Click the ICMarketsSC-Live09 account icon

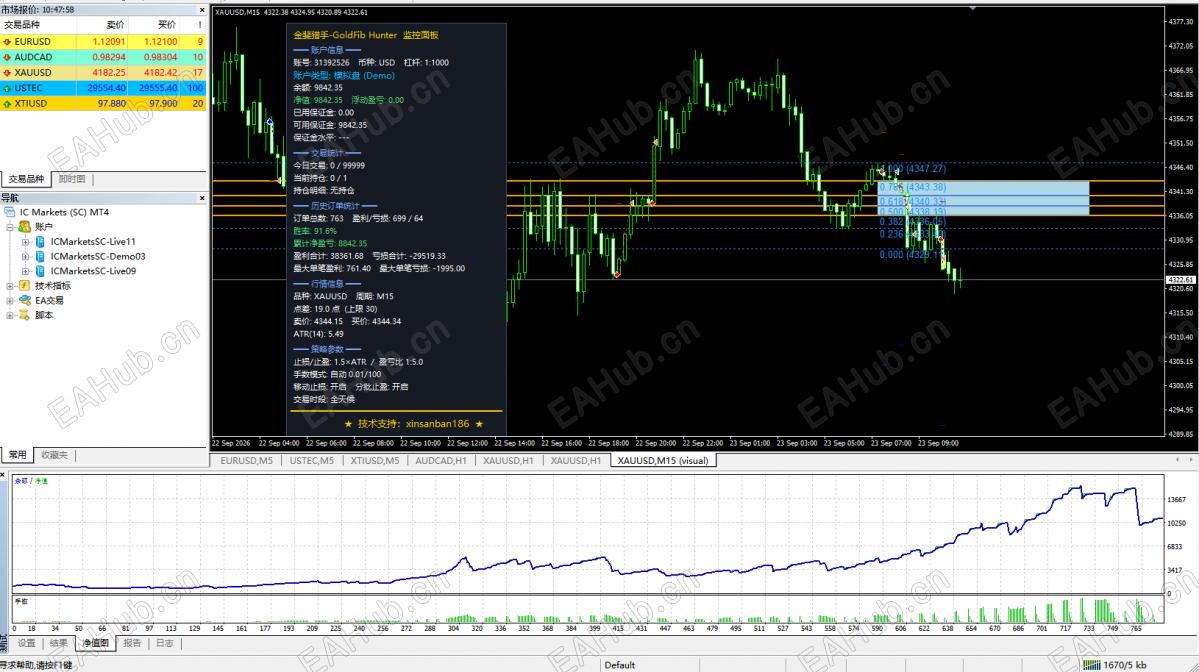(40, 271)
